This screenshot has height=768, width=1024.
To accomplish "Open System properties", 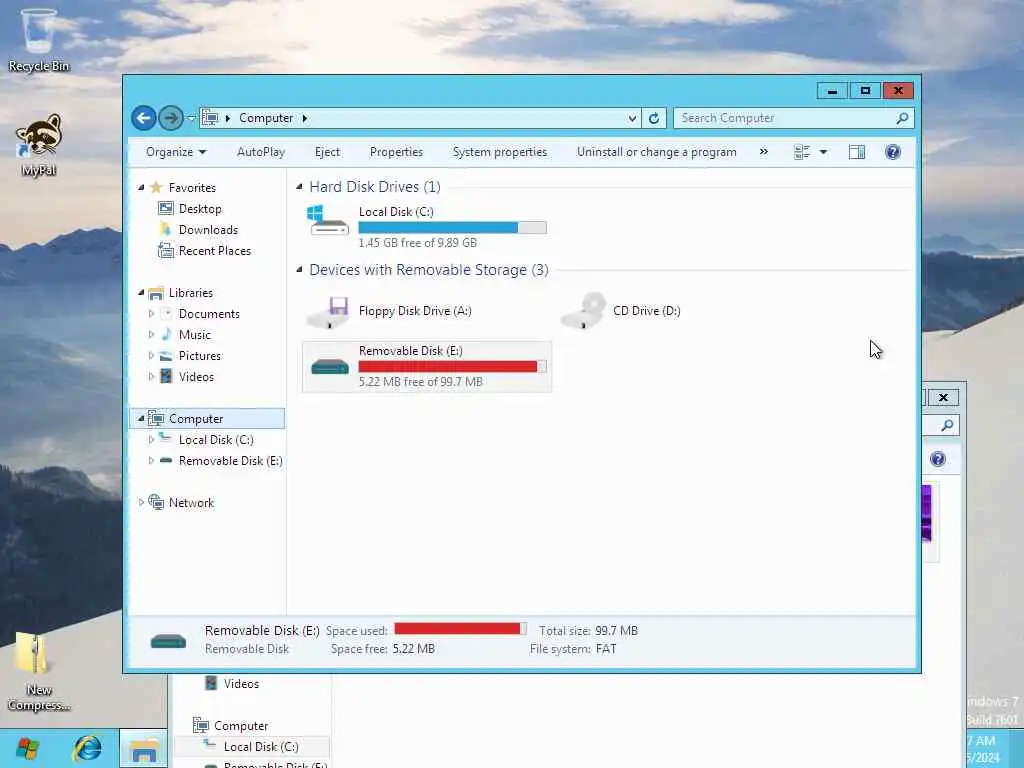I will (x=500, y=152).
